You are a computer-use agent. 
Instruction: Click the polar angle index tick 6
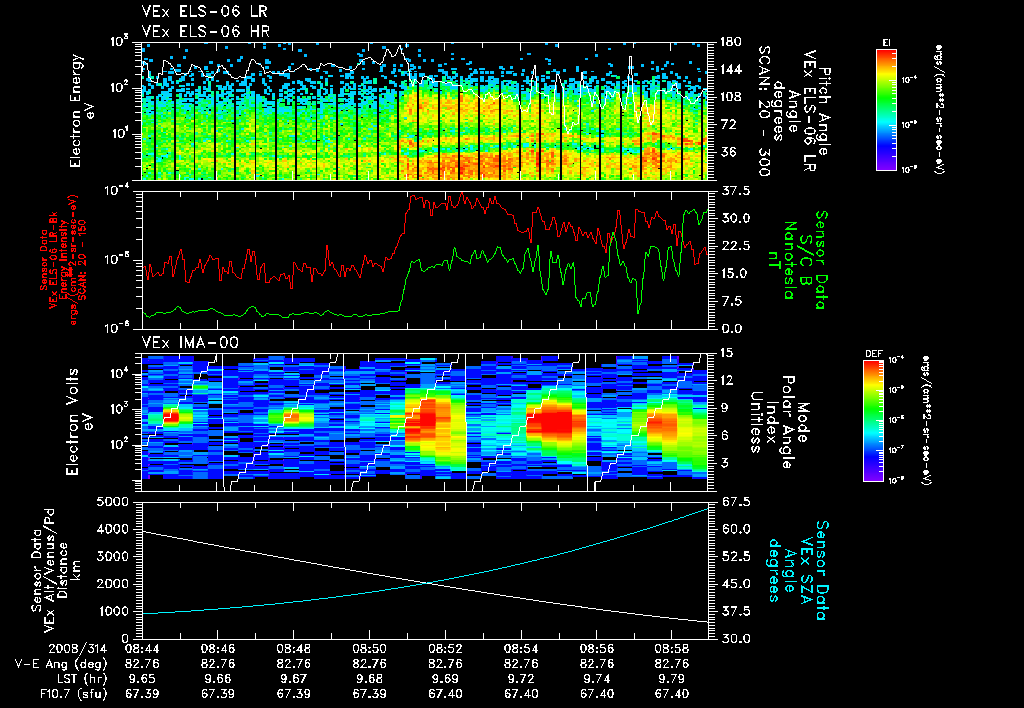722,436
